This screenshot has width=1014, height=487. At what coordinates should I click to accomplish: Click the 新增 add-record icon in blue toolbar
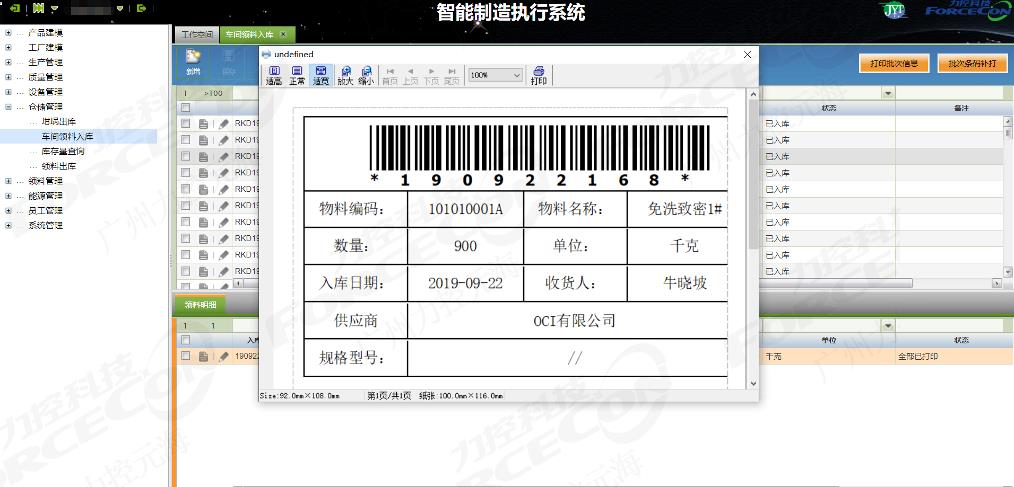click(x=193, y=63)
